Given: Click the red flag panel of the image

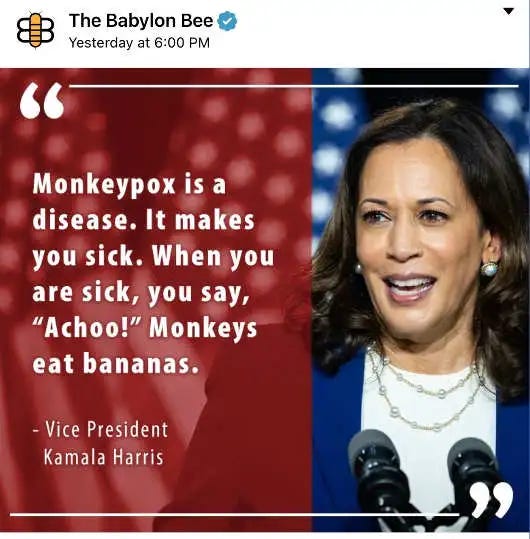Looking at the screenshot, I should pyautogui.click(x=156, y=300).
